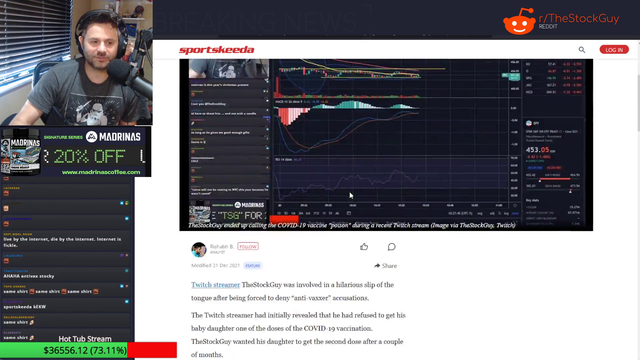The height and width of the screenshot is (360, 640).
Task: Share the article
Action: click(385, 266)
